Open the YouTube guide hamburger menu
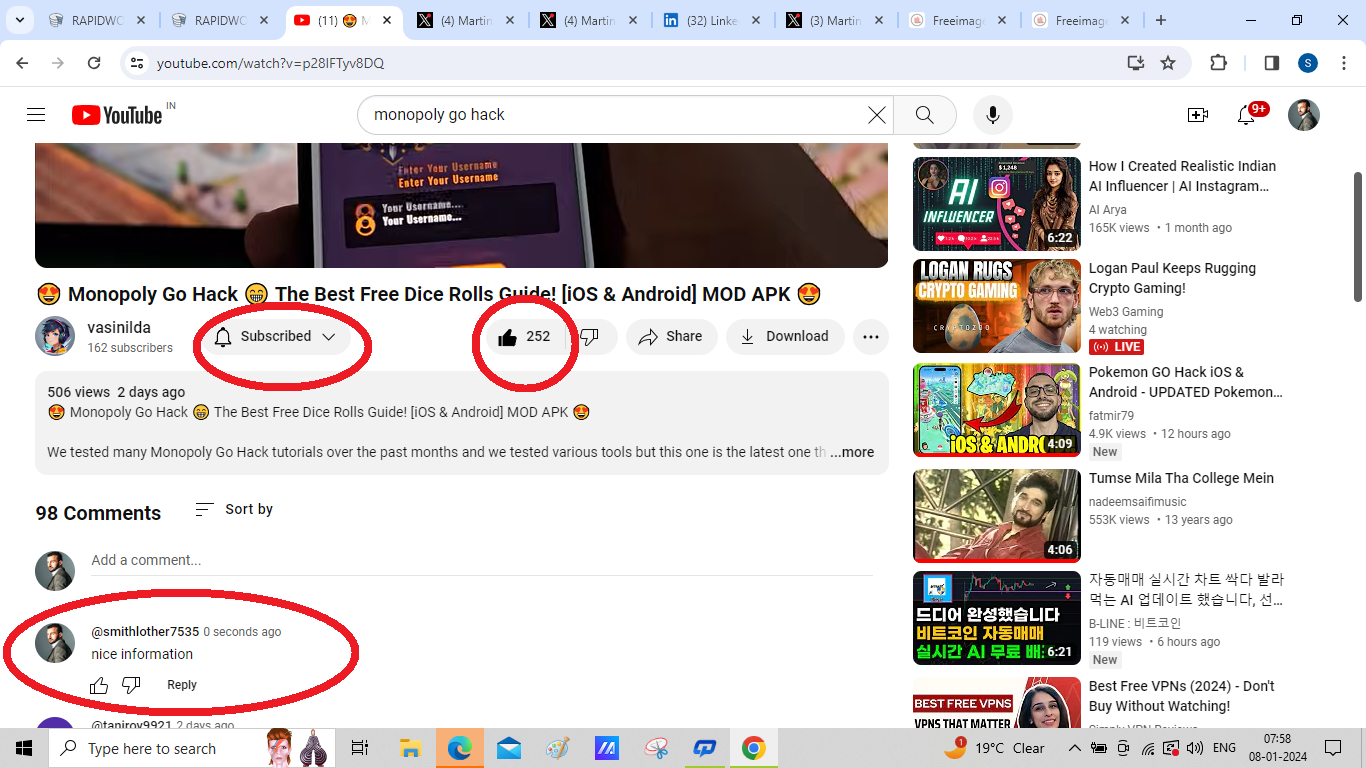 click(x=36, y=115)
